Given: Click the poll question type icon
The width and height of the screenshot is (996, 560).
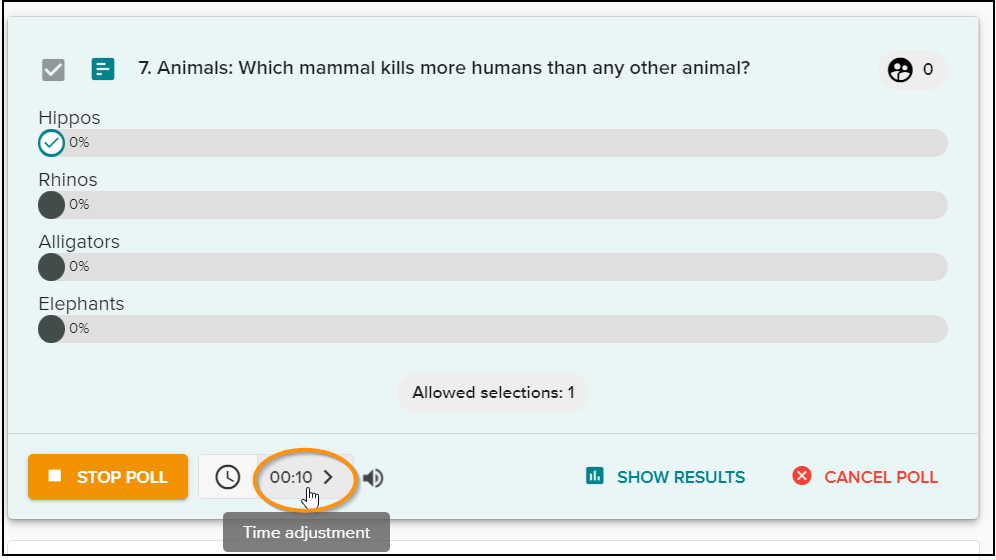Looking at the screenshot, I should 103,69.
